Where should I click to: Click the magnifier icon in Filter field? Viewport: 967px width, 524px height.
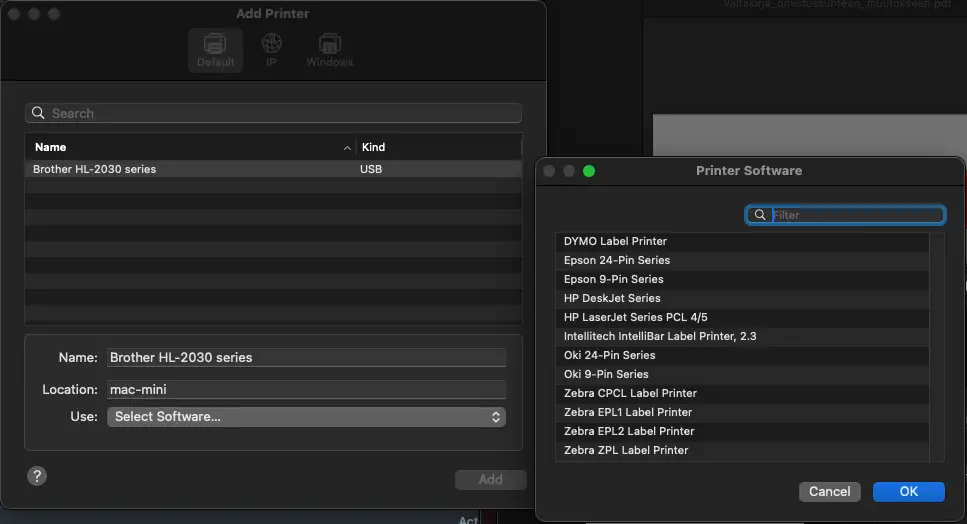tap(760, 215)
